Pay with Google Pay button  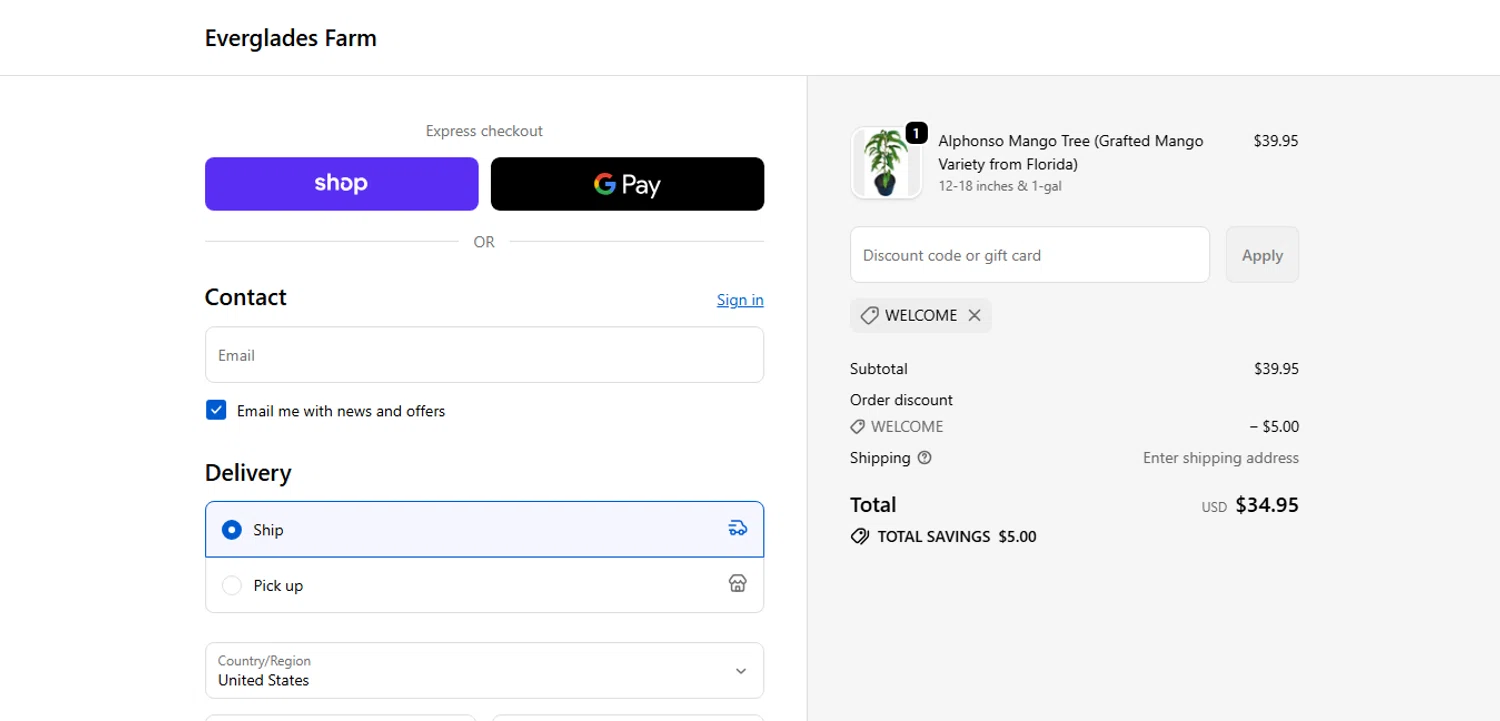[627, 184]
